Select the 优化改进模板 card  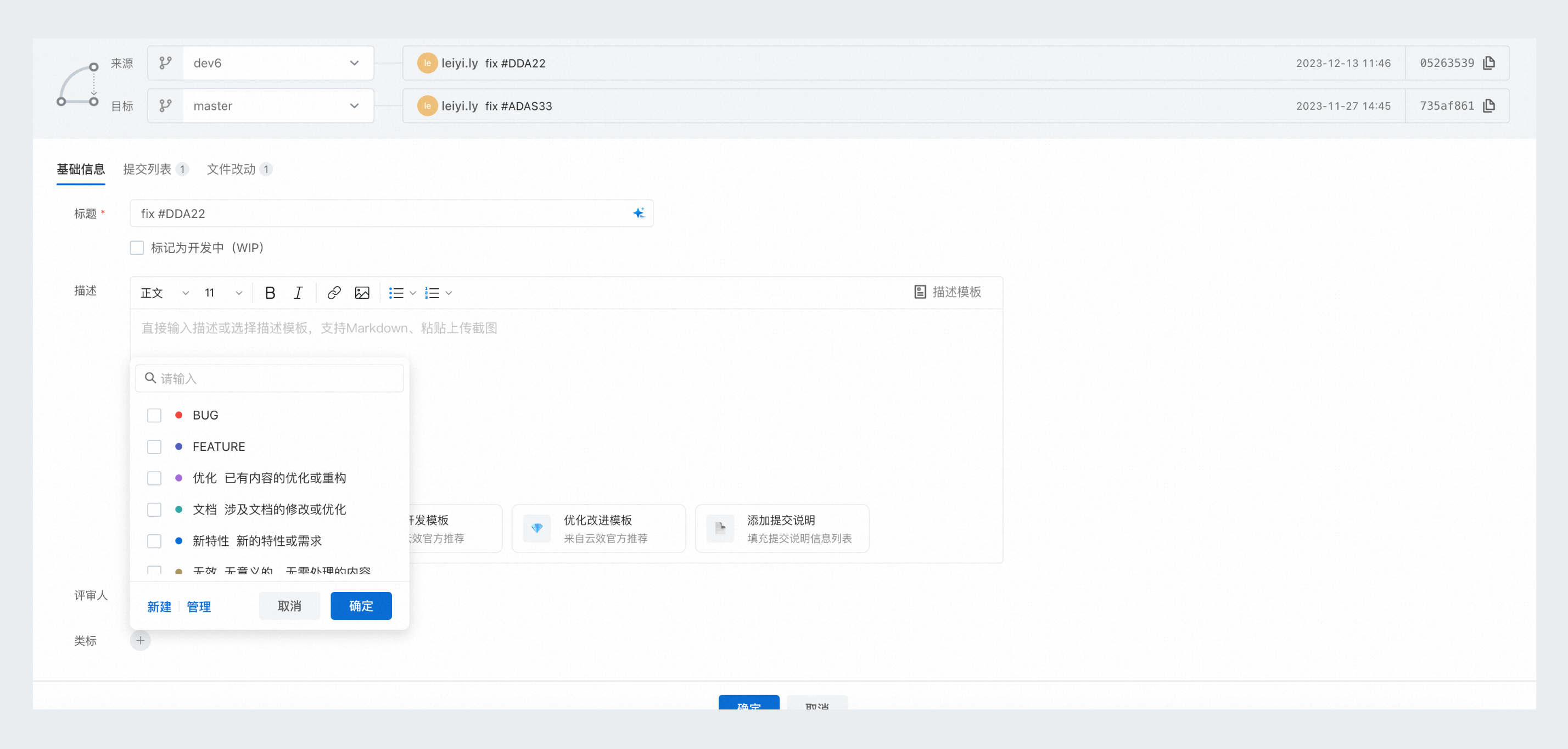click(x=598, y=528)
